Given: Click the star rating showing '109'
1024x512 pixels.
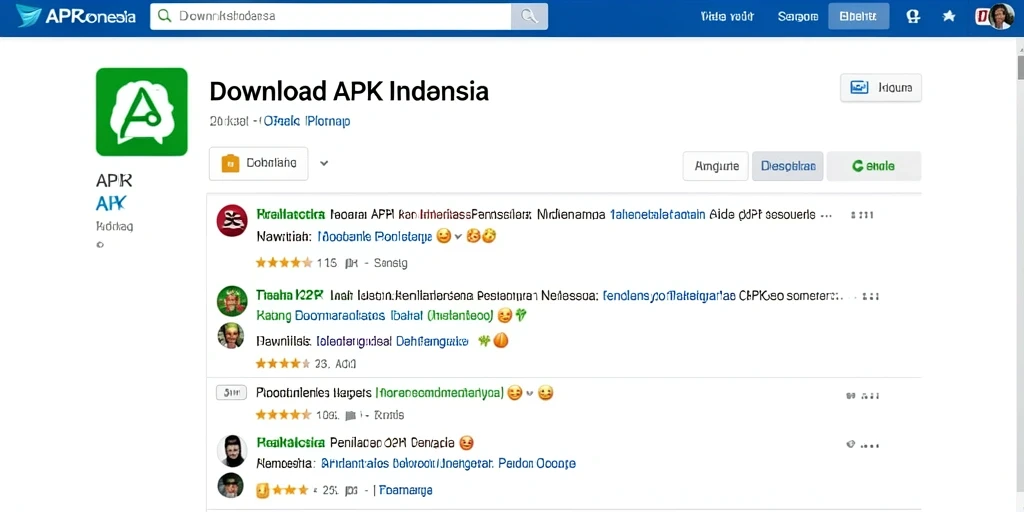Looking at the screenshot, I should [x=283, y=415].
